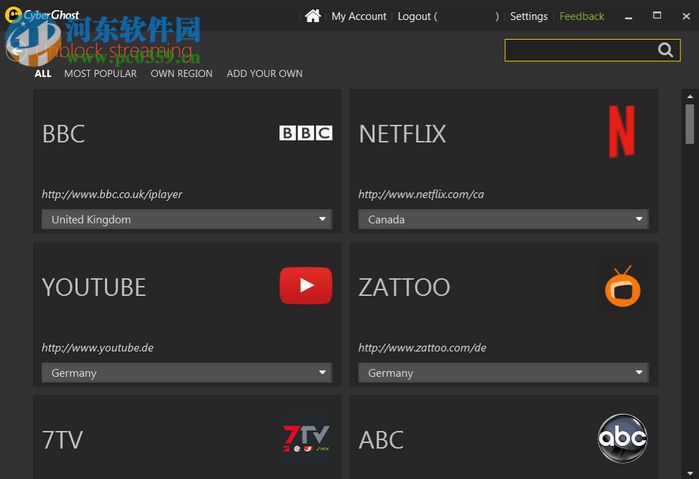Click the BBC logo

[306, 133]
